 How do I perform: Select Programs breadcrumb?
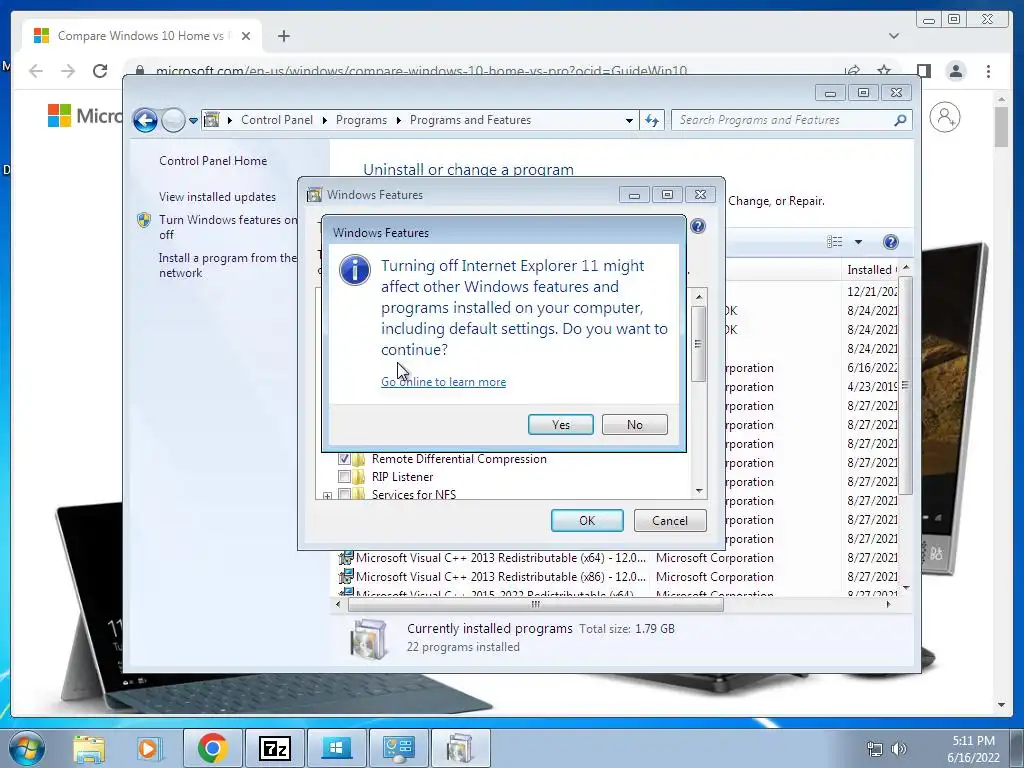(x=361, y=120)
